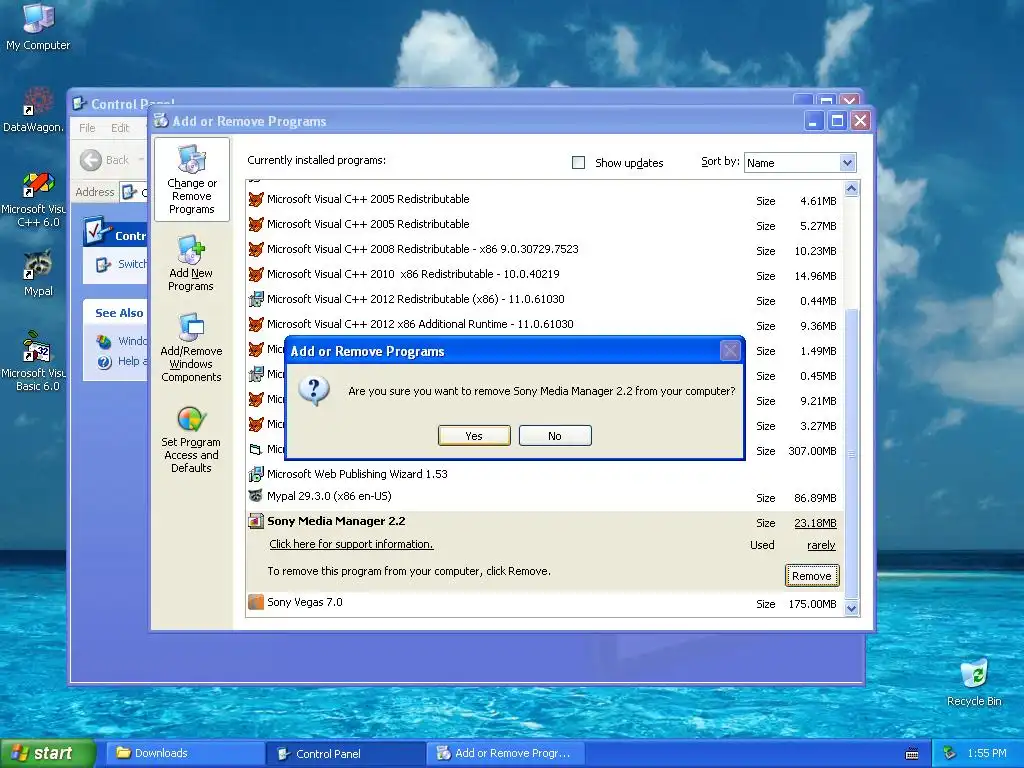
Task: Open Microsoft Visual Basic 6.0 desktop icon
Action: 34,361
